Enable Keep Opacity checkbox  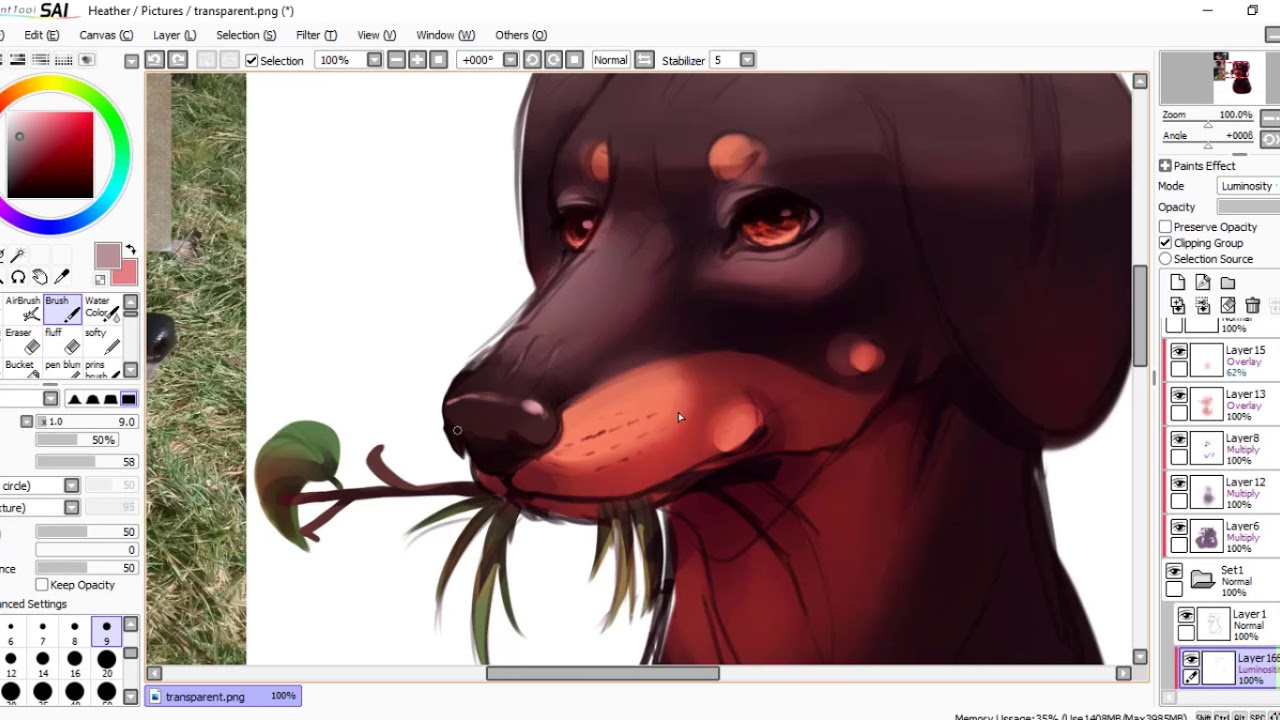(x=42, y=585)
